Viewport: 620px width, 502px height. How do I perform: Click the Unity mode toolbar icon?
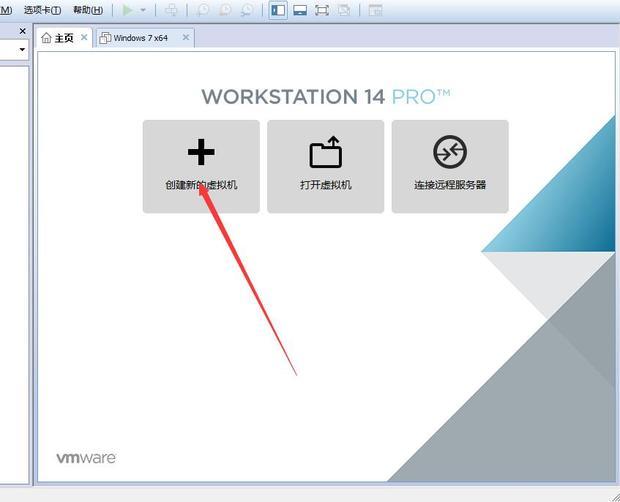[x=344, y=10]
